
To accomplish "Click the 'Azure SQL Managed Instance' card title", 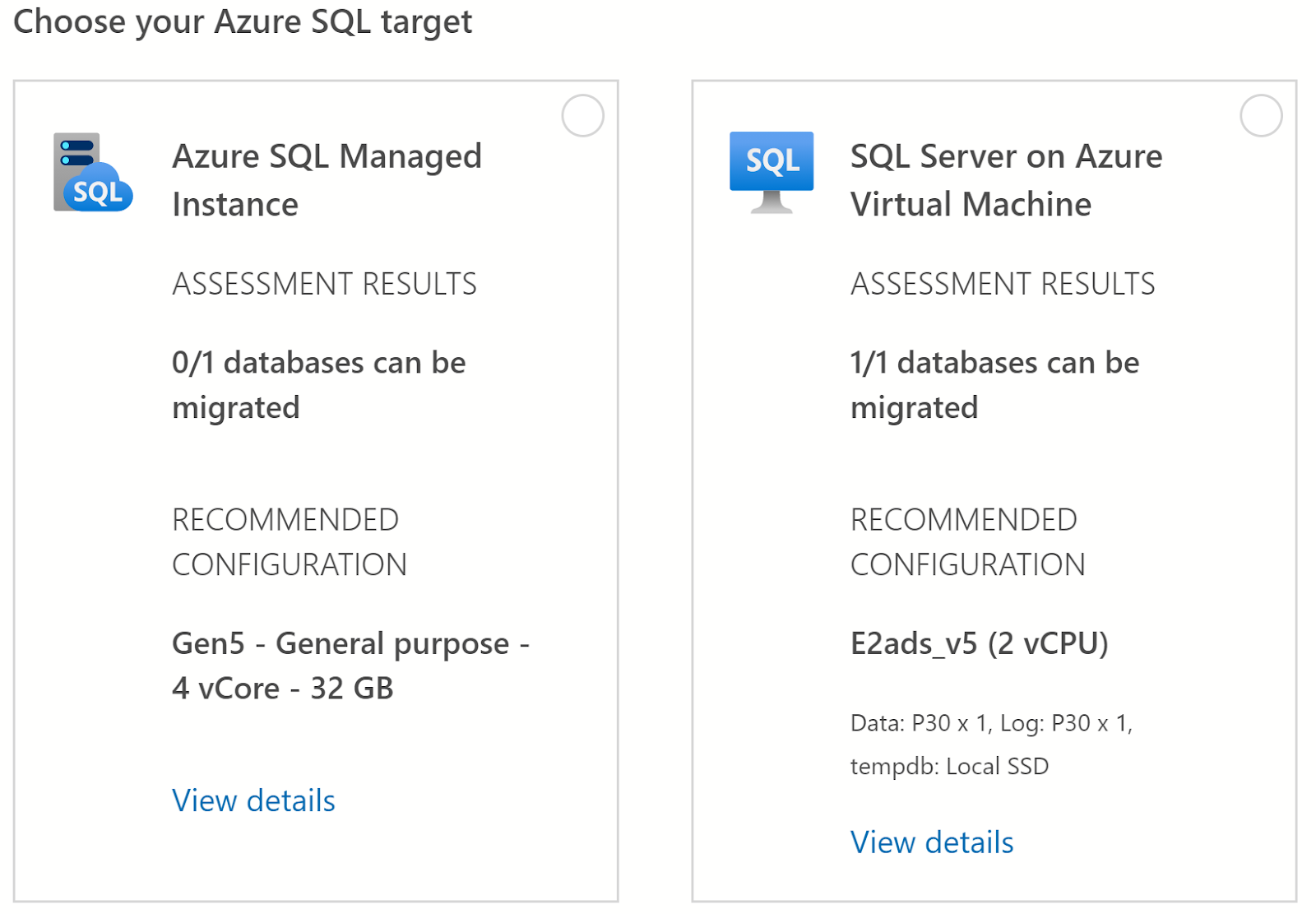I will pos(327,180).
